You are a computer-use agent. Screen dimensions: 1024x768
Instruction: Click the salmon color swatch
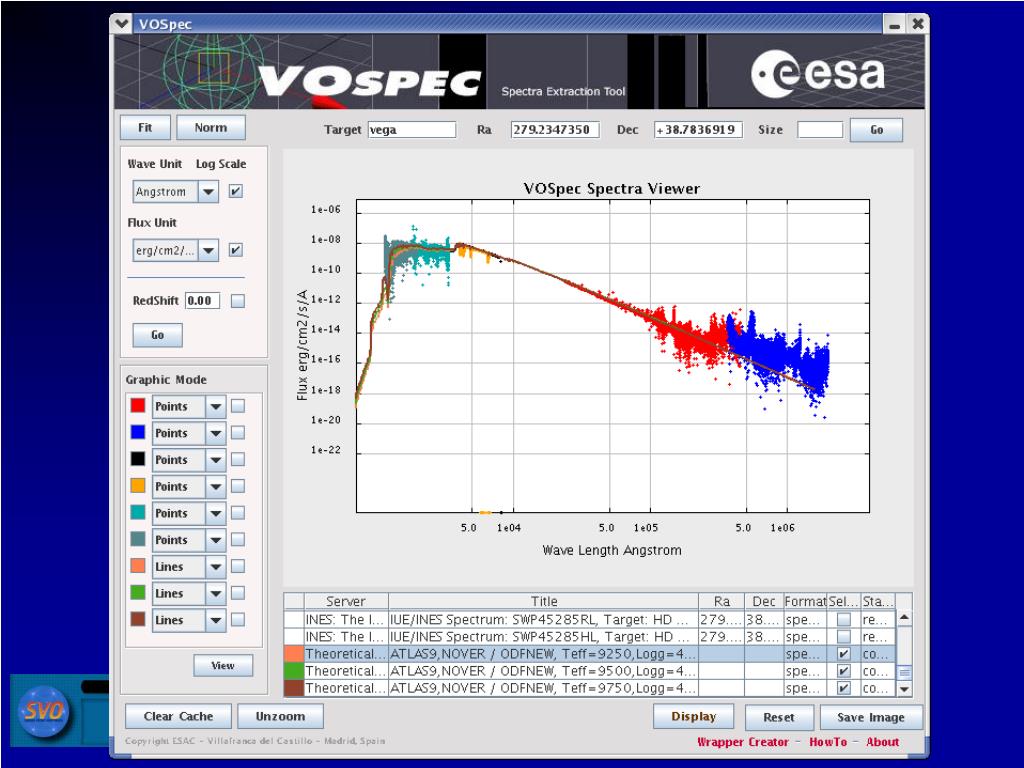pos(138,566)
